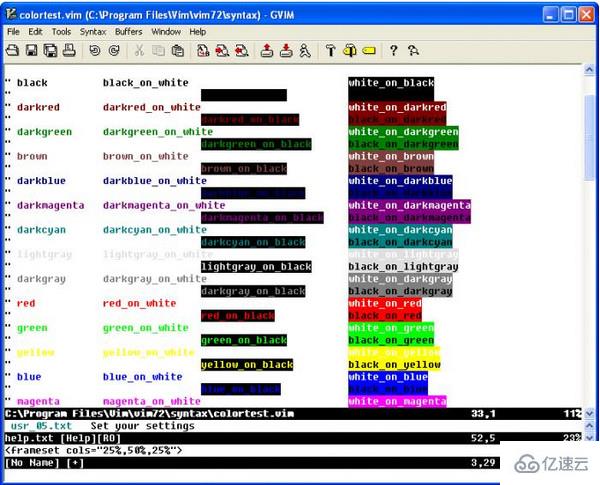Click the Run script running-man icon
Image resolution: width=600 pixels, height=485 pixels.
(305, 51)
